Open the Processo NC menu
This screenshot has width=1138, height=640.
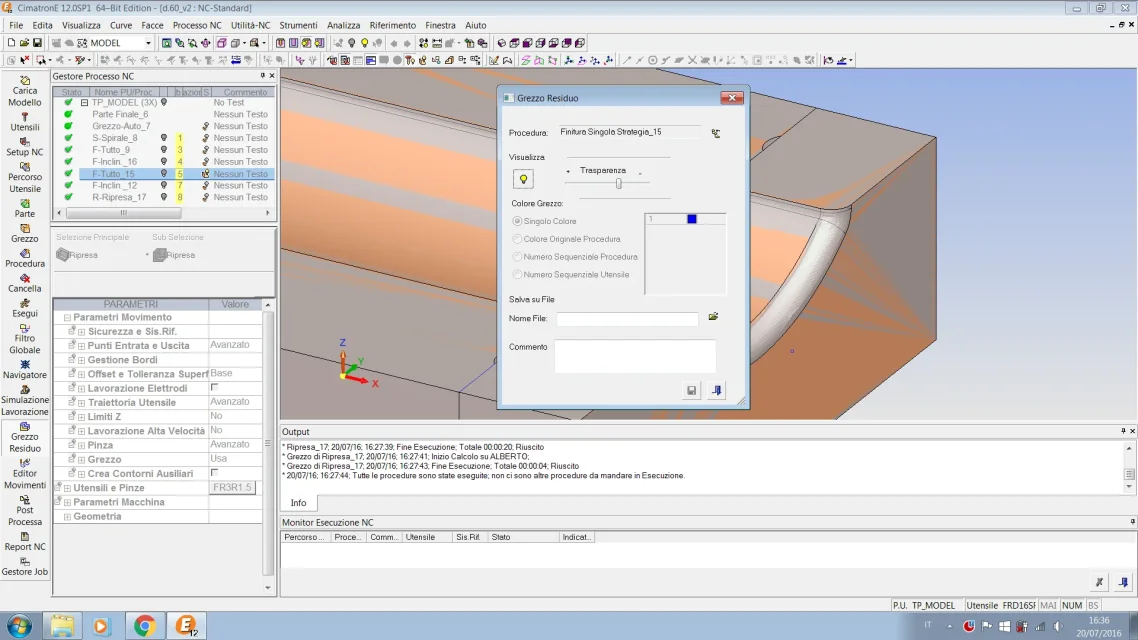[x=197, y=25]
